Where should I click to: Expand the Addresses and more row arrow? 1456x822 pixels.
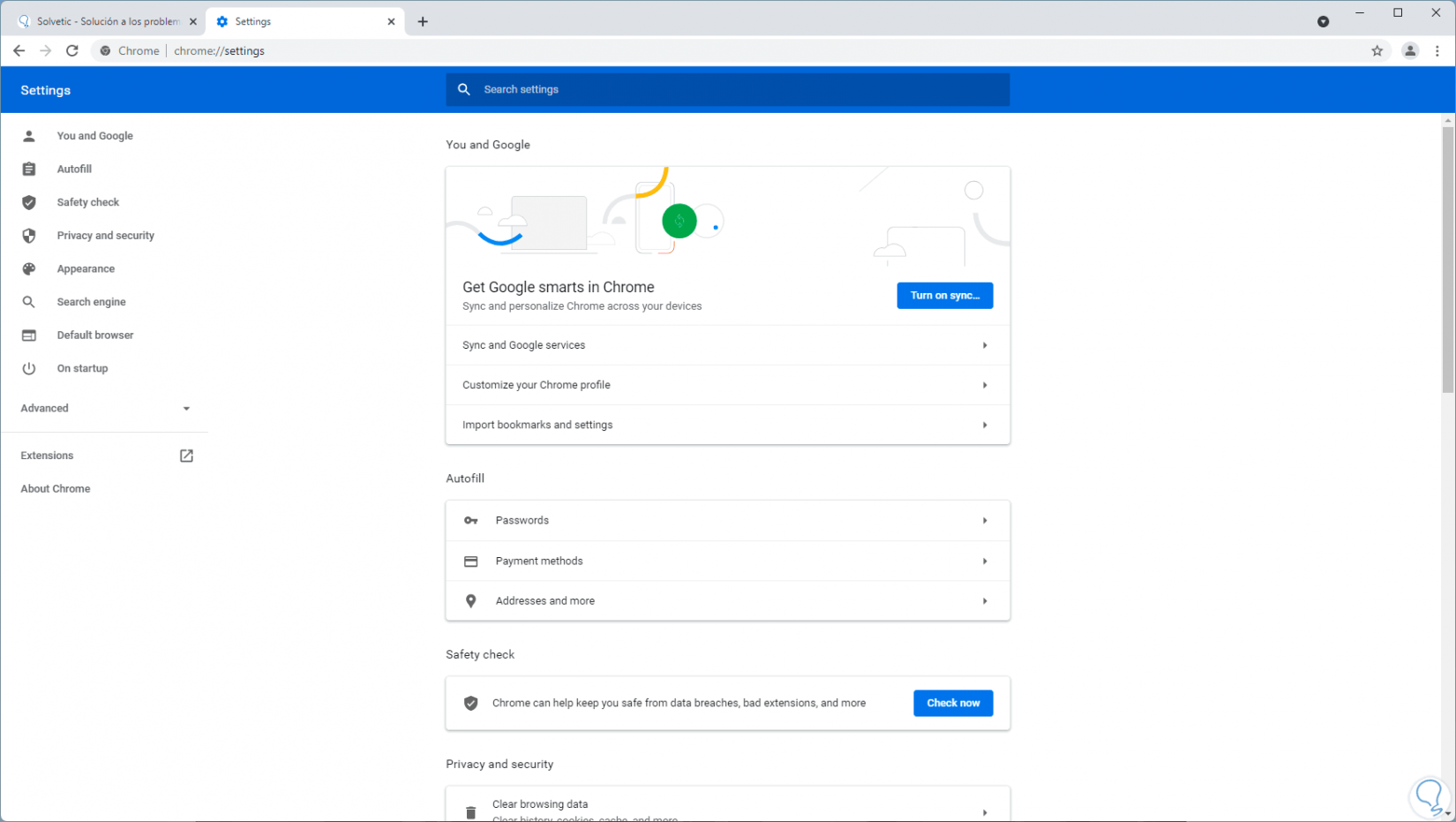point(985,601)
